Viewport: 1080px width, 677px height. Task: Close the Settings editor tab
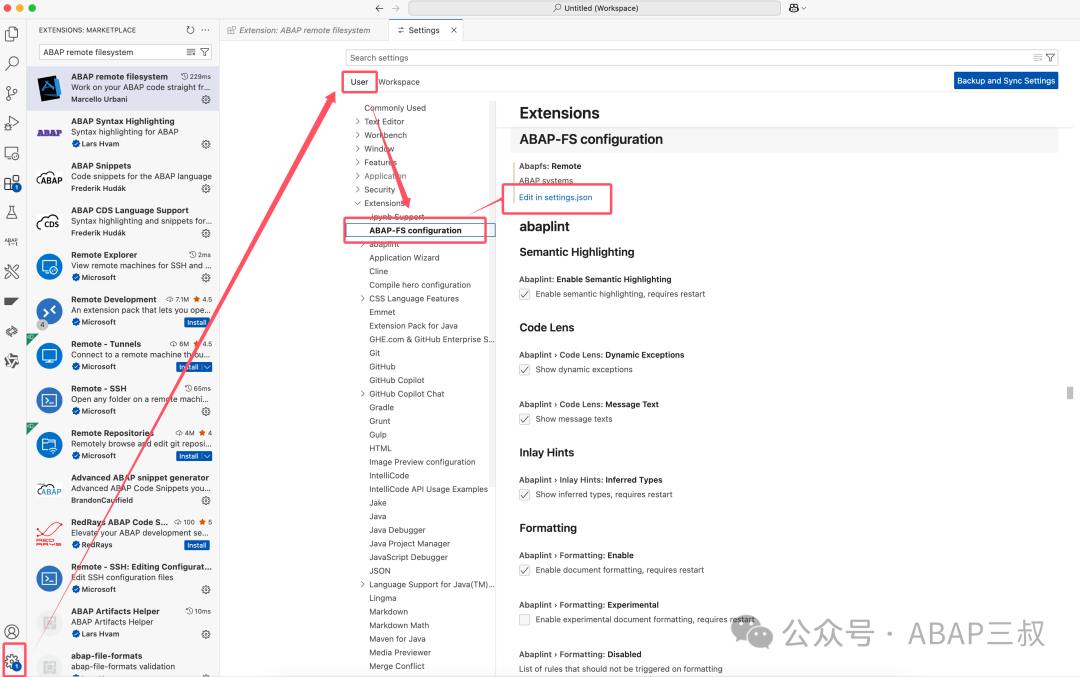pyautogui.click(x=454, y=30)
